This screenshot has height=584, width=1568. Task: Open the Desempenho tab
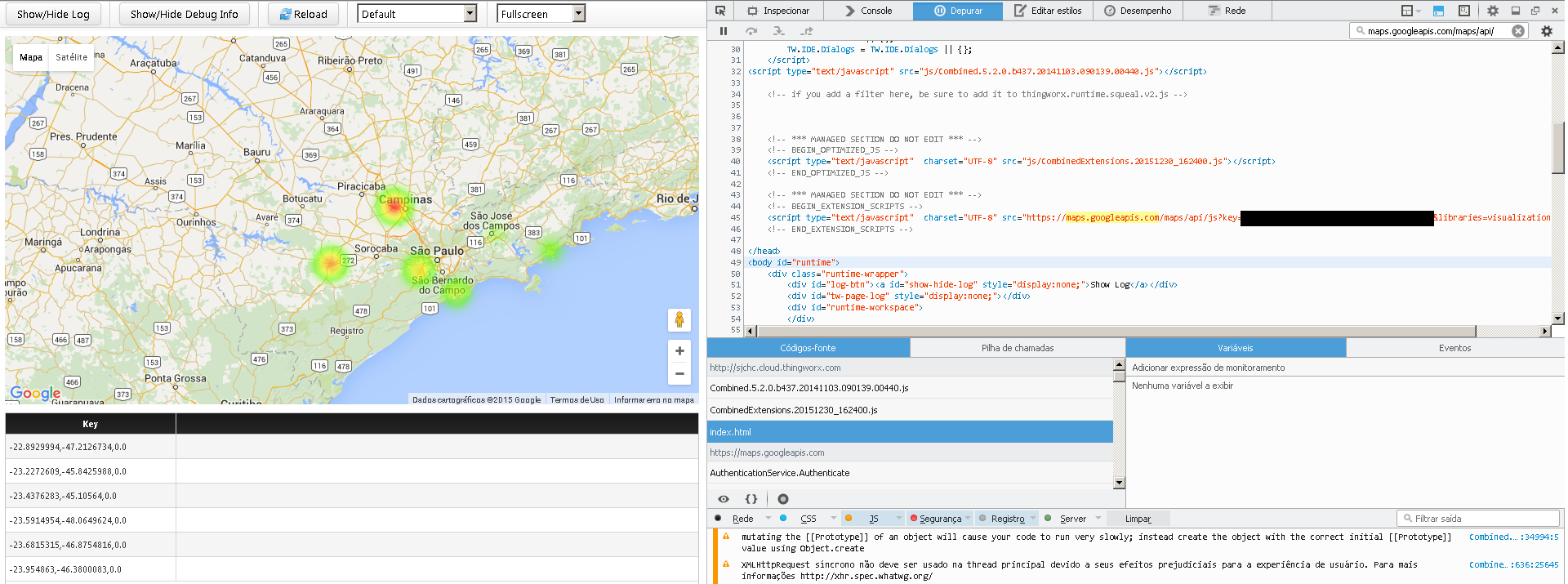(1138, 11)
